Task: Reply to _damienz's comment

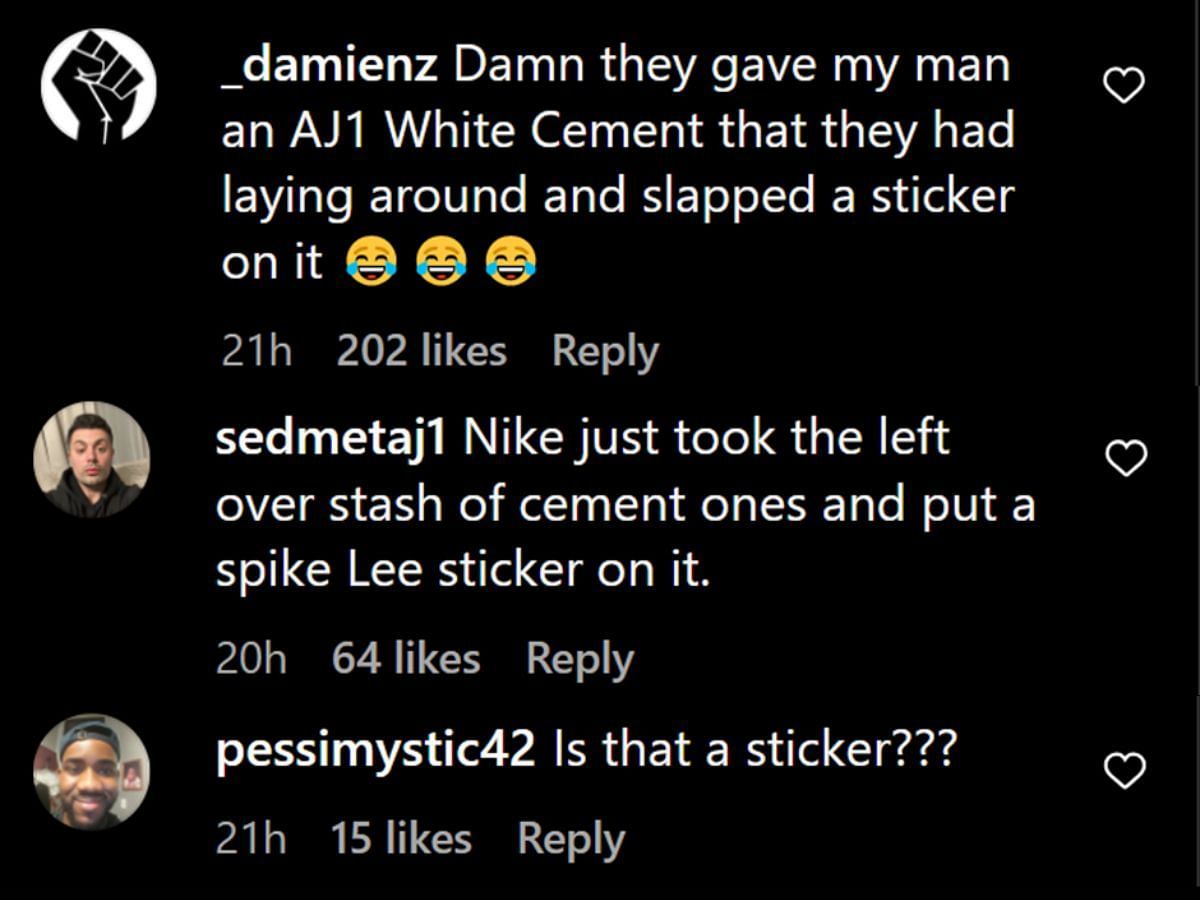Action: [605, 351]
